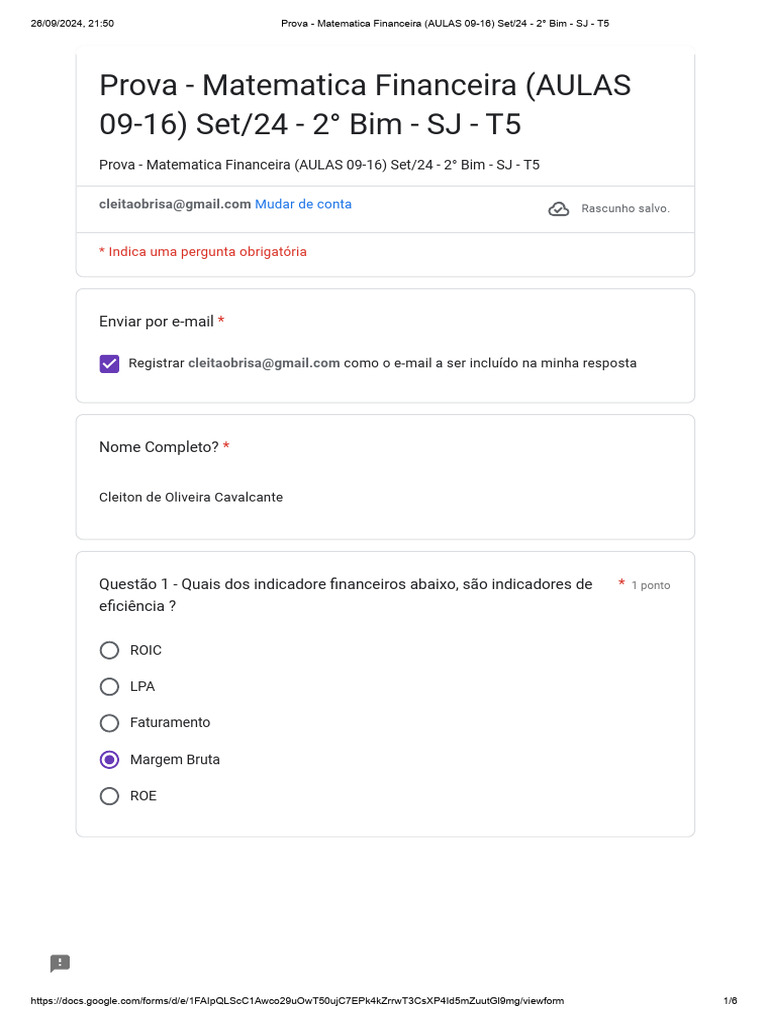Click the required question notice in red
The width and height of the screenshot is (768, 1024).
click(x=203, y=252)
